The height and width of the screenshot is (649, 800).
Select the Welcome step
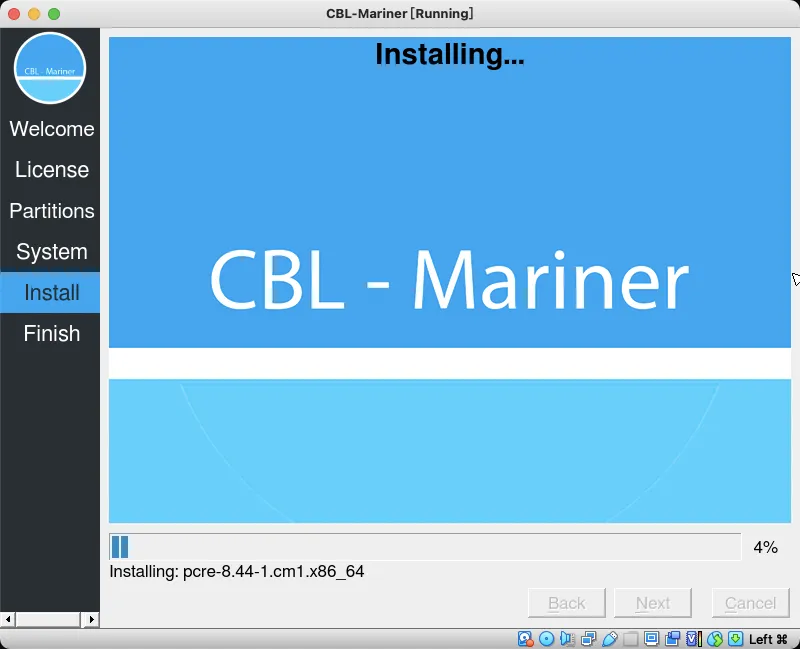51,129
